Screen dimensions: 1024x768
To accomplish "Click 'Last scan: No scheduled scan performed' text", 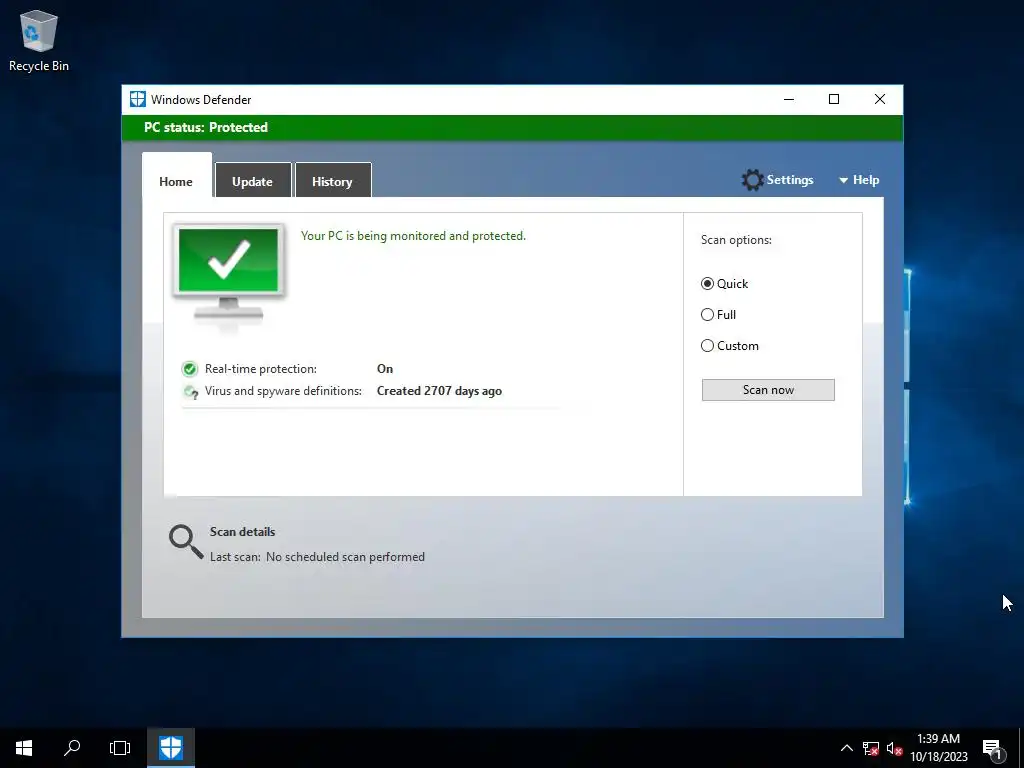I will 317,557.
